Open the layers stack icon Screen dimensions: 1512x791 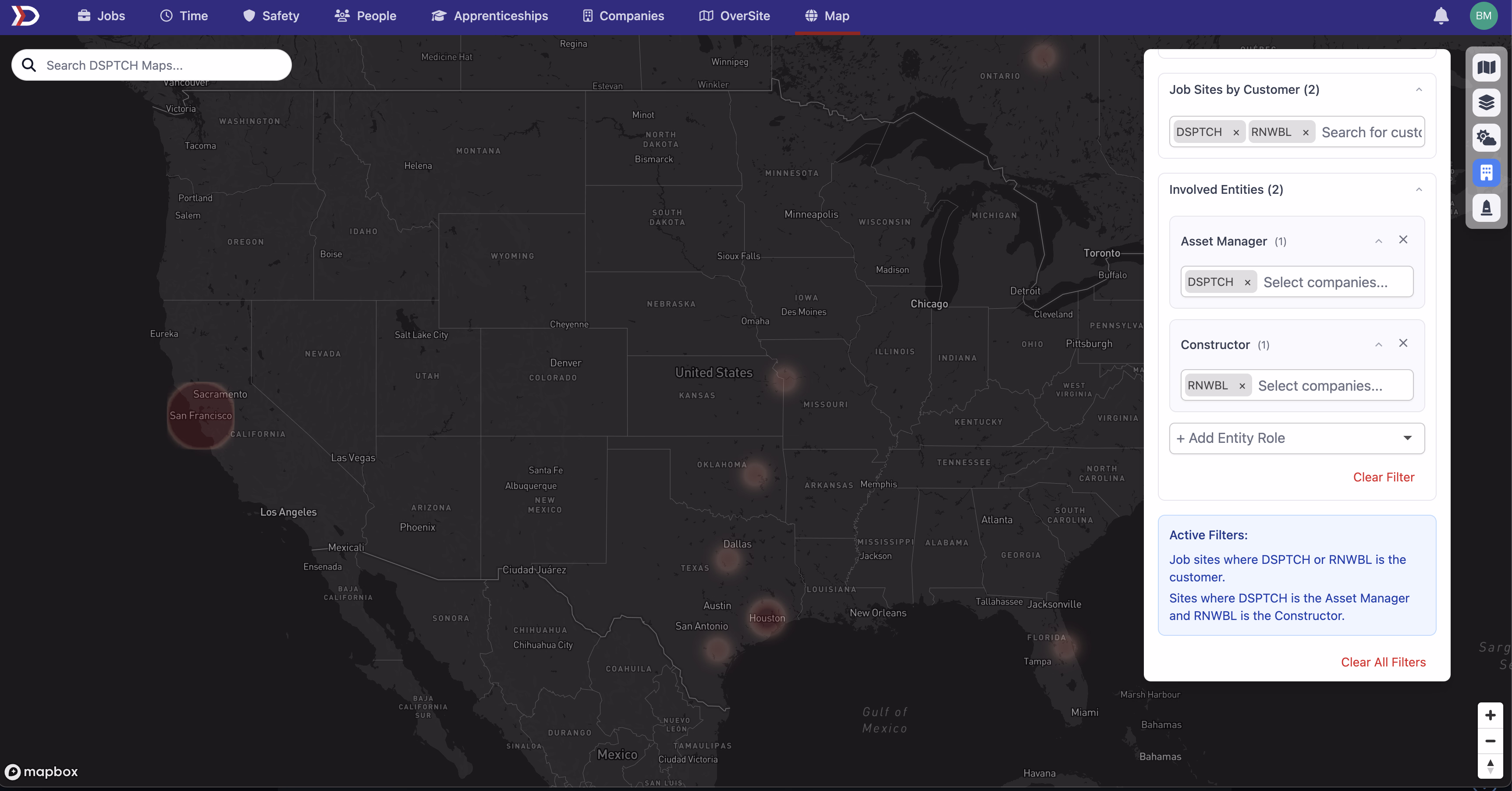(x=1486, y=103)
